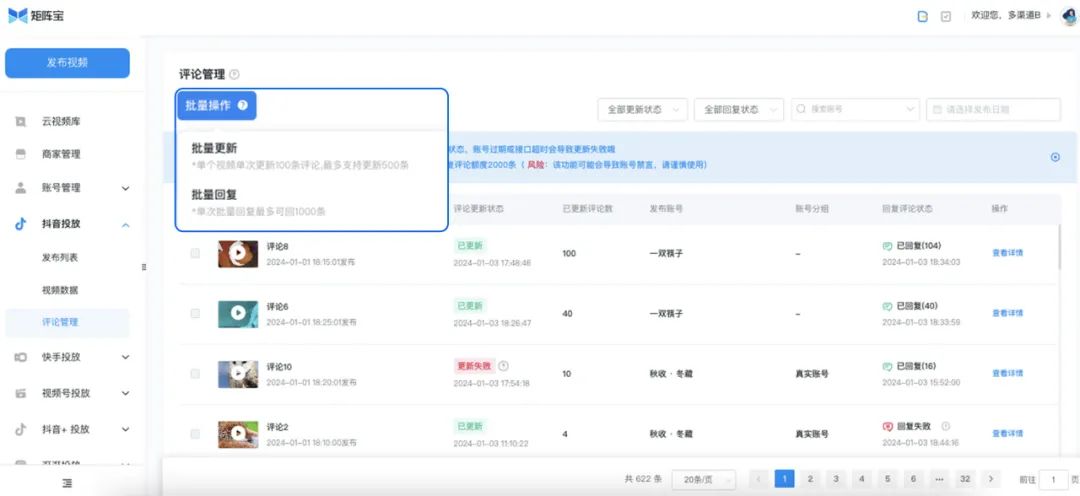Click the 已回复(16) reply status icon
The image size is (1080, 496).
pyautogui.click(x=888, y=366)
